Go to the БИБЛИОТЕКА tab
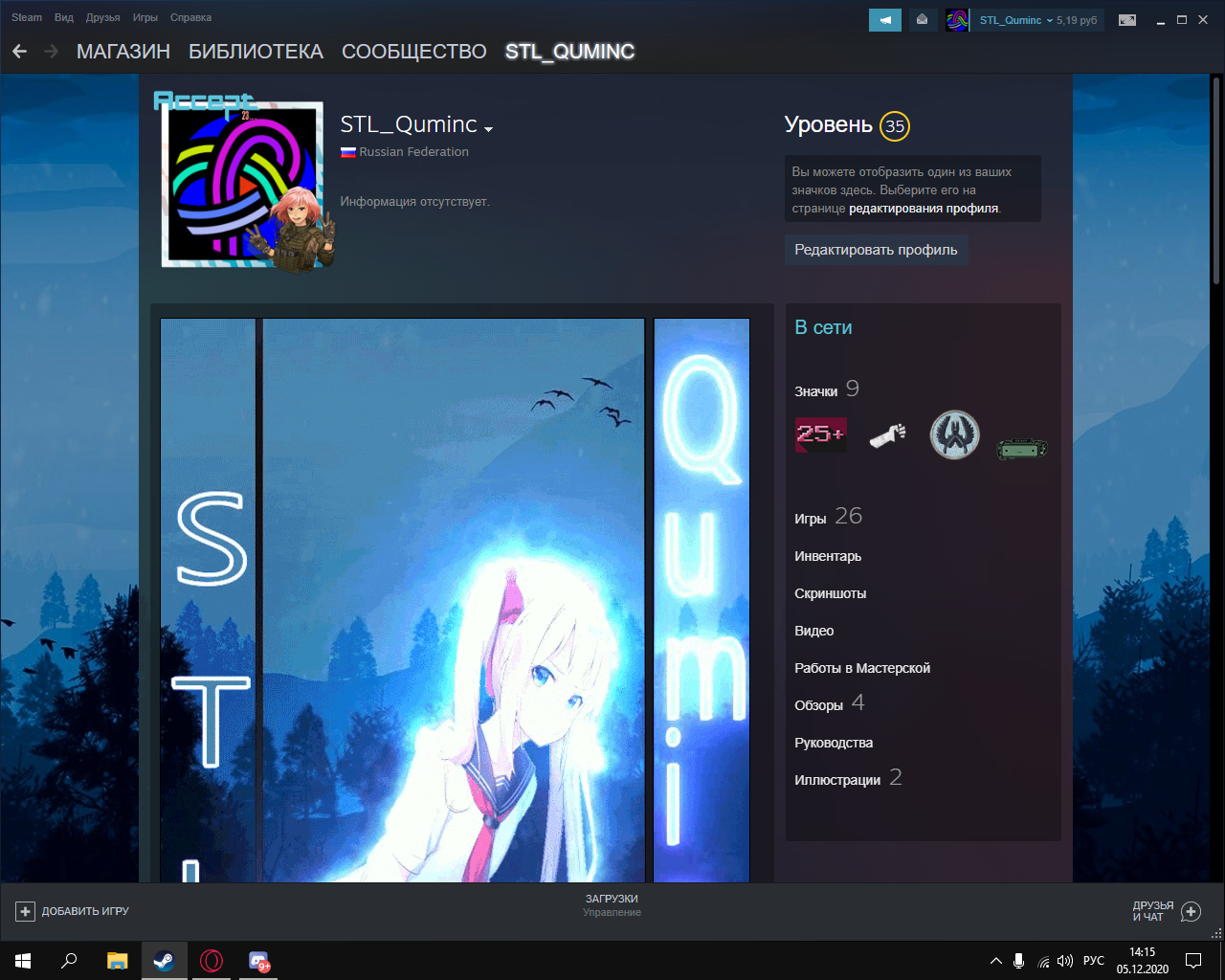Image resolution: width=1225 pixels, height=980 pixels. click(256, 52)
